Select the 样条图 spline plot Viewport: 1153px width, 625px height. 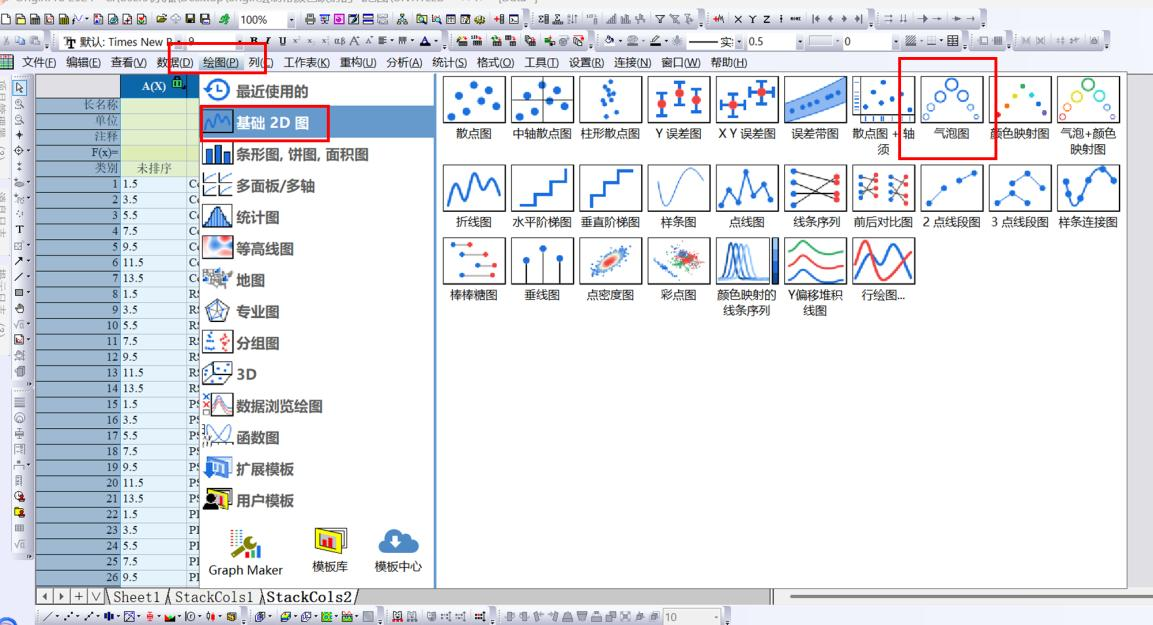click(679, 188)
